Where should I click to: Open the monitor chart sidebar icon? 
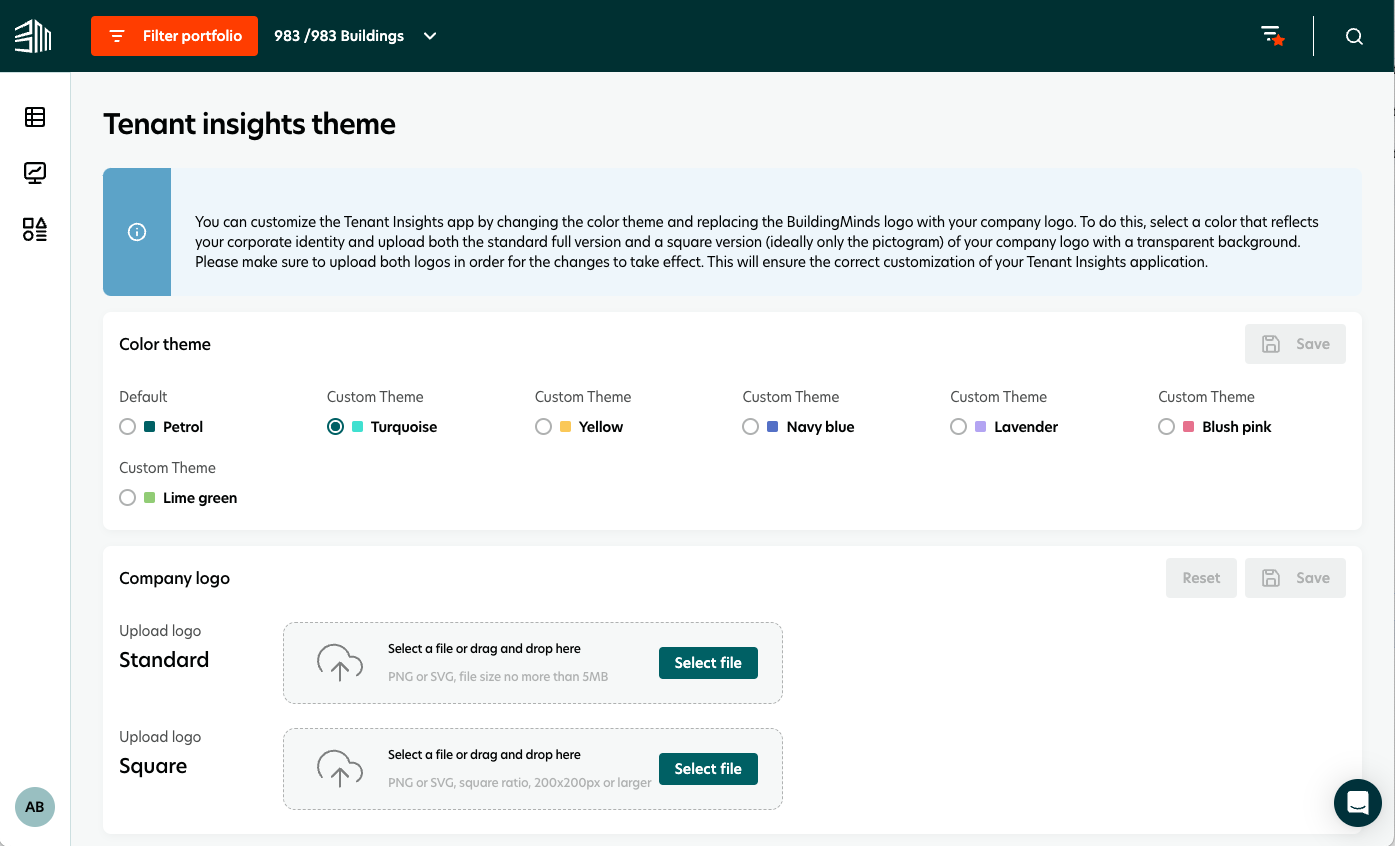coord(35,173)
